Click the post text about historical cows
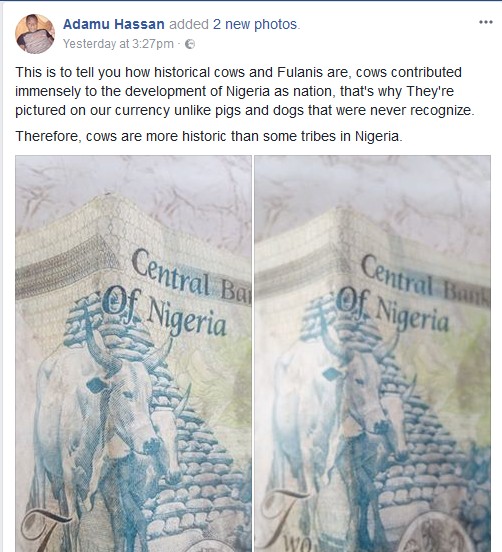Screen dimensions: 502x552 tap(245, 91)
